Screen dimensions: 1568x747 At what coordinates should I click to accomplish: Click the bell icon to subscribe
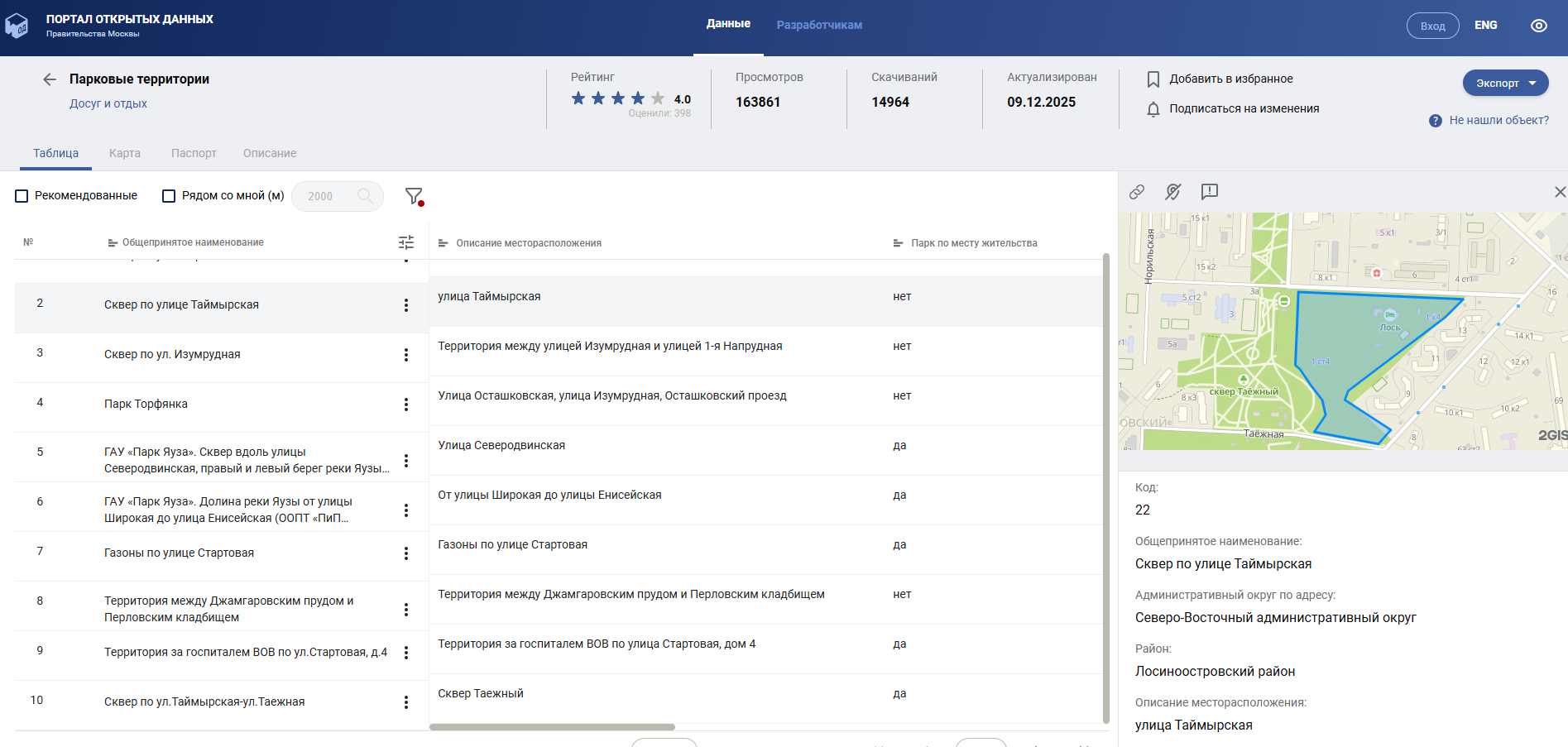(1153, 109)
